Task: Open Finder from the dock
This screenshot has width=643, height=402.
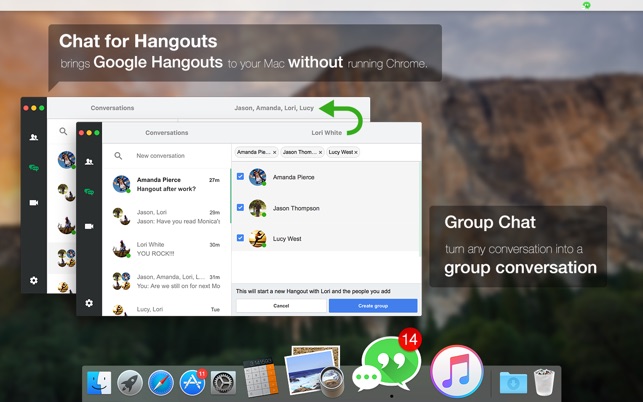Action: (x=99, y=383)
